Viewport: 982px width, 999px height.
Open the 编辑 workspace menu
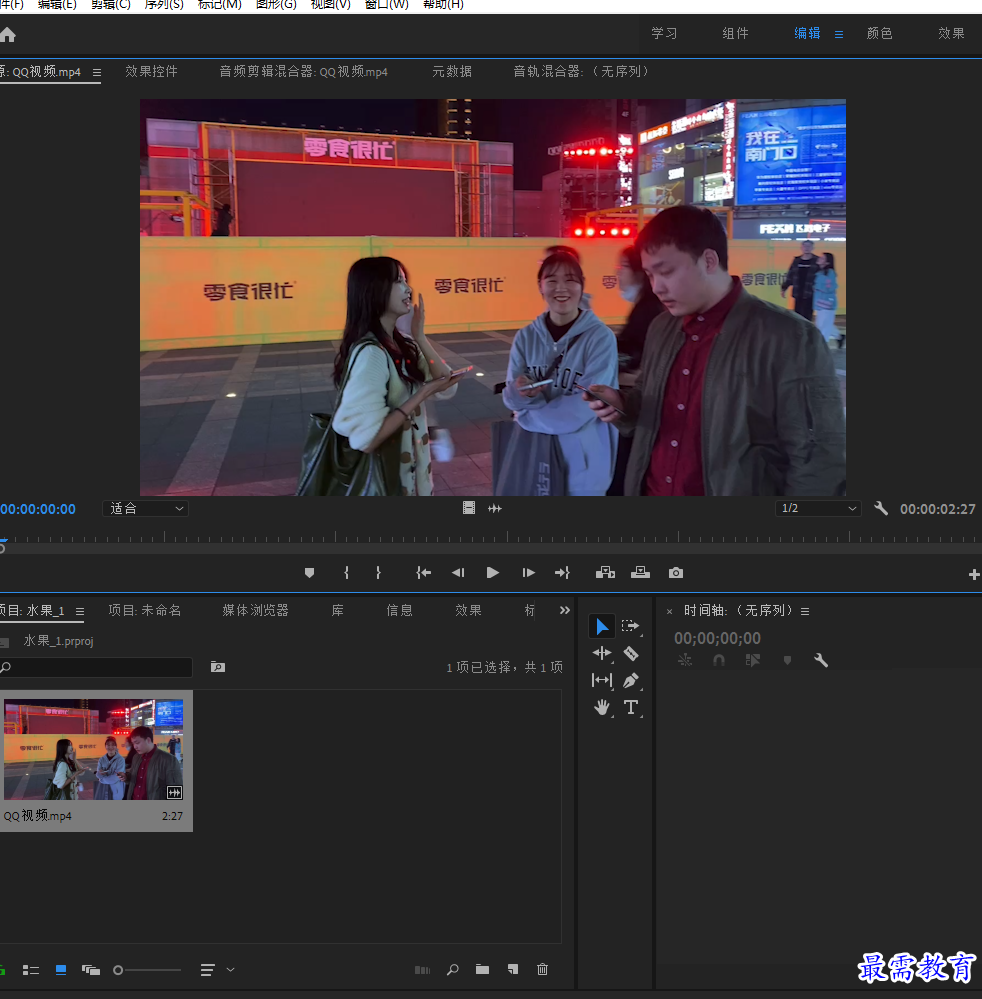(x=839, y=34)
